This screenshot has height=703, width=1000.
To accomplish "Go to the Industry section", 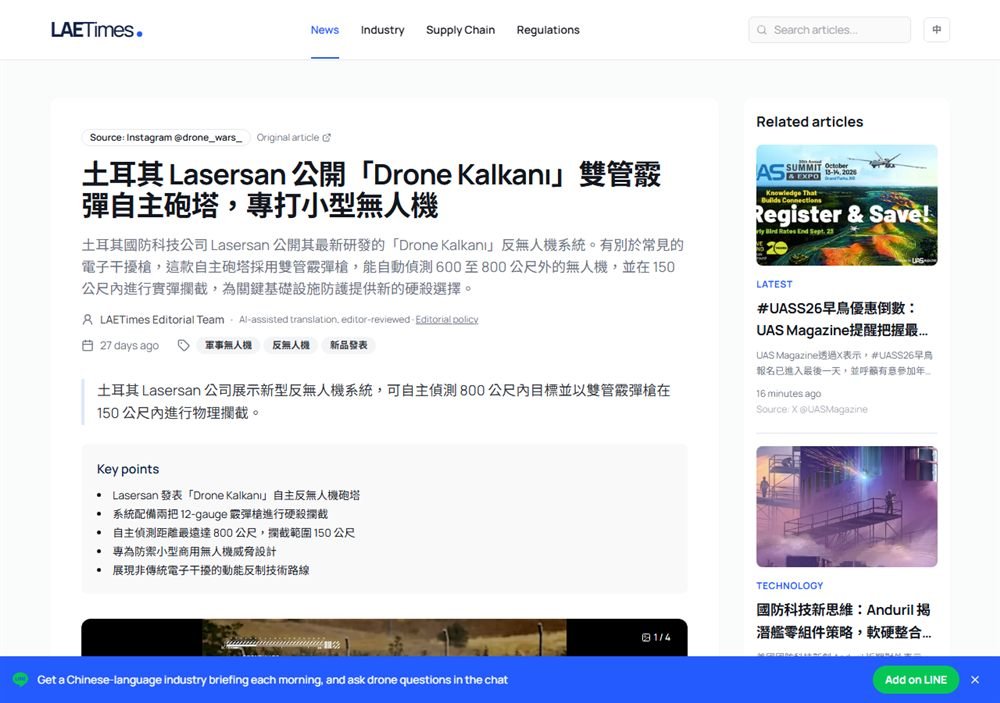I will tap(383, 30).
